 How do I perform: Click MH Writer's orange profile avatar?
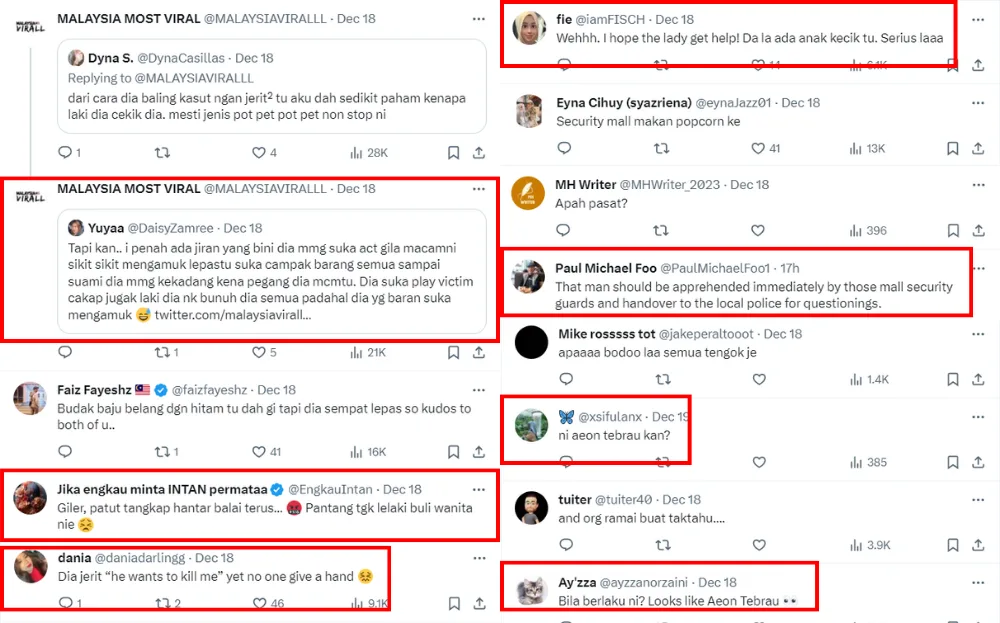point(528,193)
